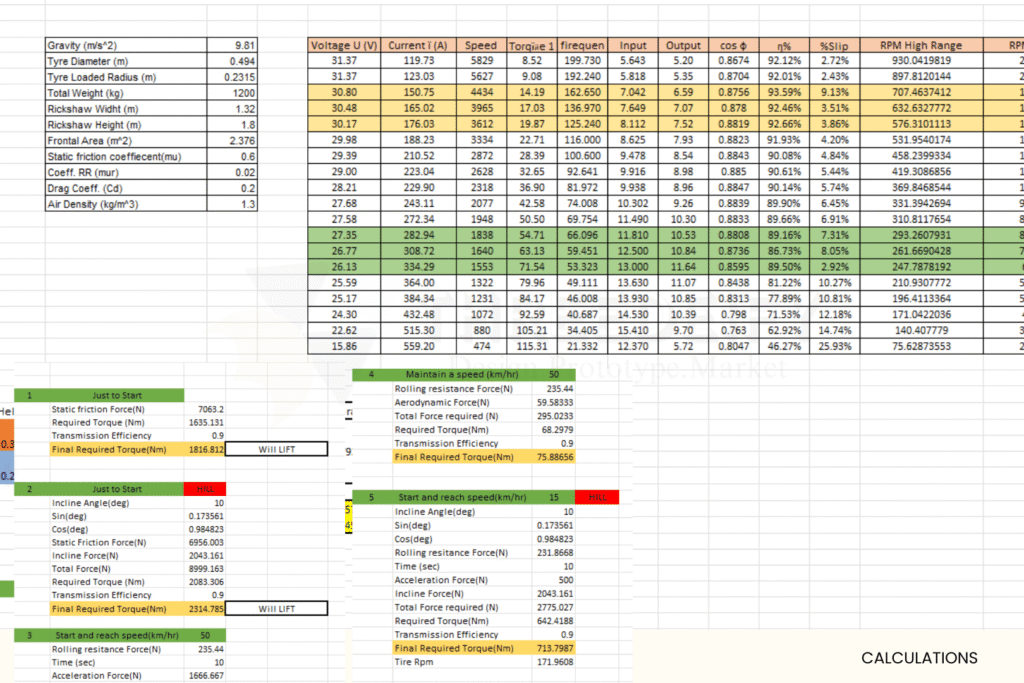The image size is (1024, 683).
Task: Select the RPM value 930.0419819
Action: pos(921,60)
